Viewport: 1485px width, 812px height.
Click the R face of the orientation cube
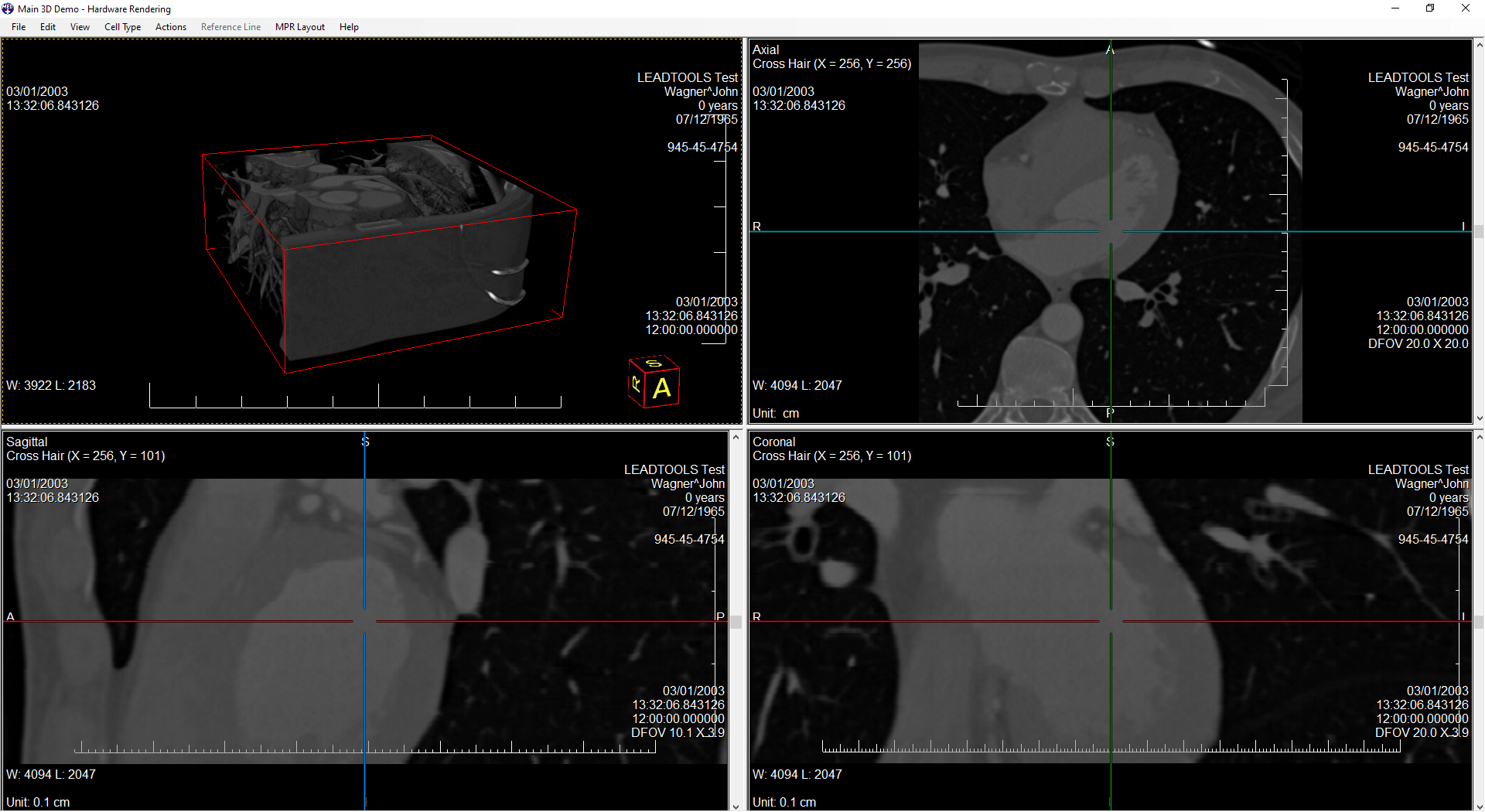pyautogui.click(x=635, y=384)
